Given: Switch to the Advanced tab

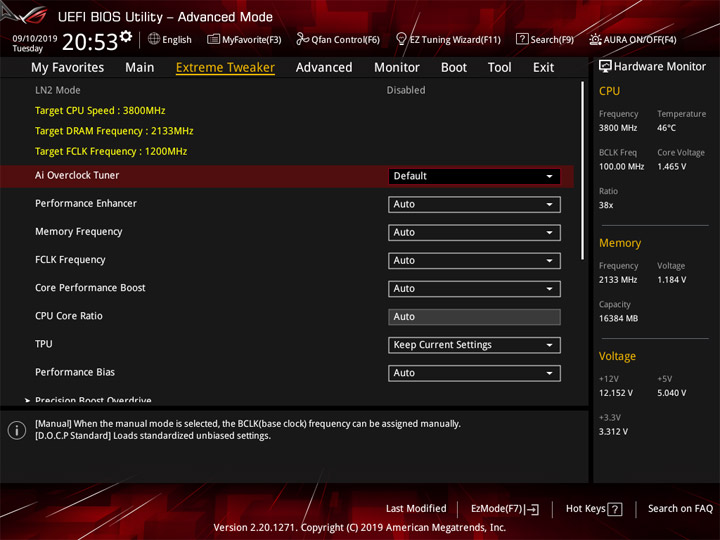Looking at the screenshot, I should tap(324, 68).
